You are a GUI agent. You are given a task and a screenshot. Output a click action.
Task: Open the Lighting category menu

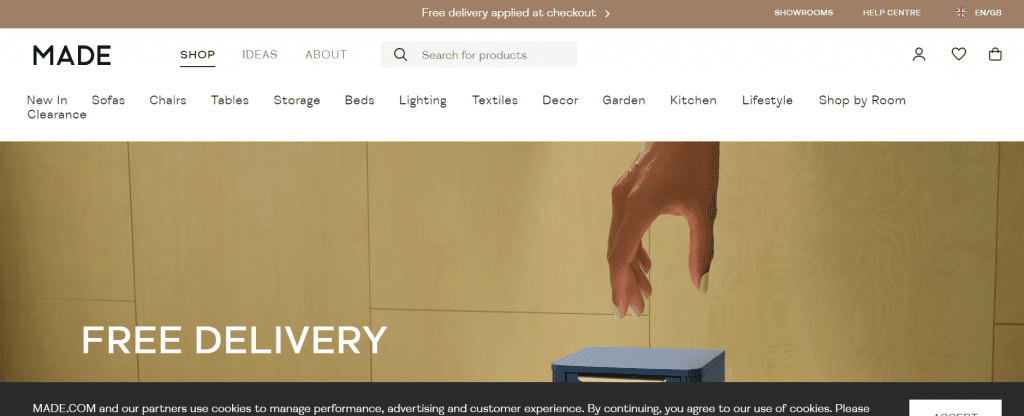tap(423, 100)
